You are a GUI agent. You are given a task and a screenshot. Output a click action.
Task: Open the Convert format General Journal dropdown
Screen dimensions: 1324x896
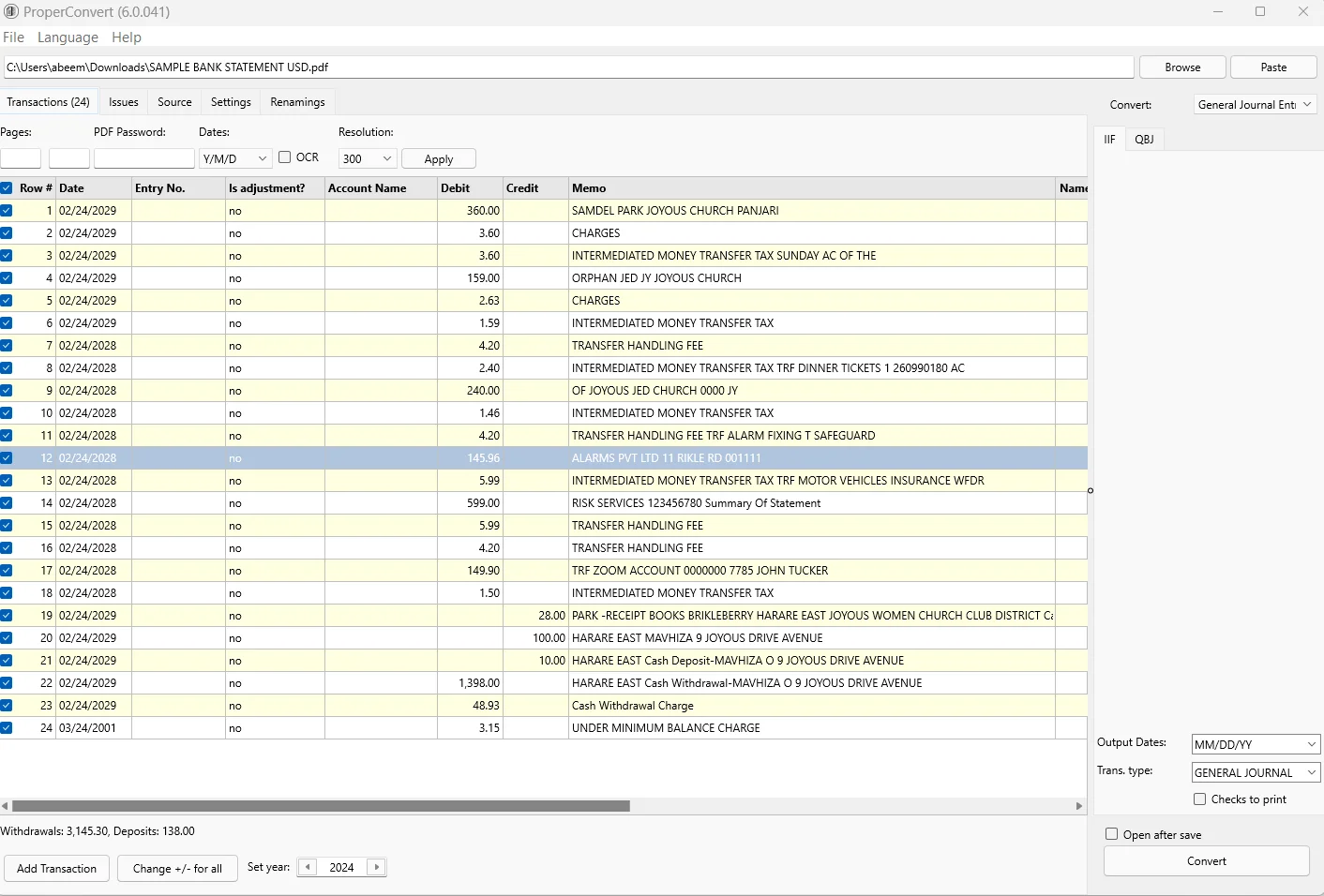coord(1256,105)
